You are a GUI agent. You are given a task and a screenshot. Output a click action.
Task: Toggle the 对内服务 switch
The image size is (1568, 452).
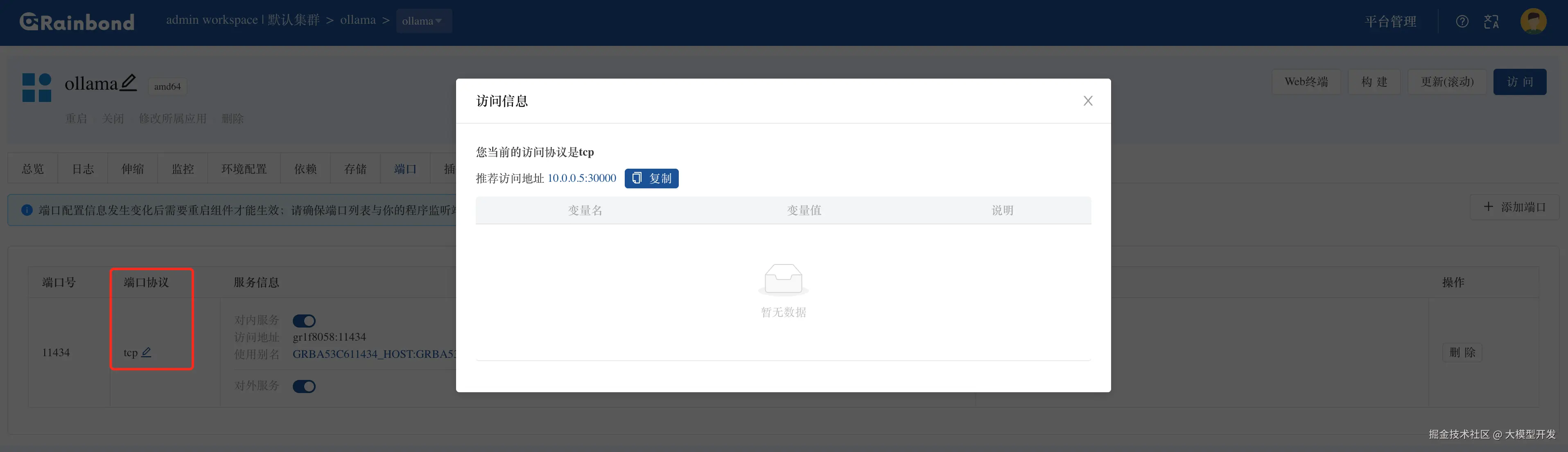[304, 321]
